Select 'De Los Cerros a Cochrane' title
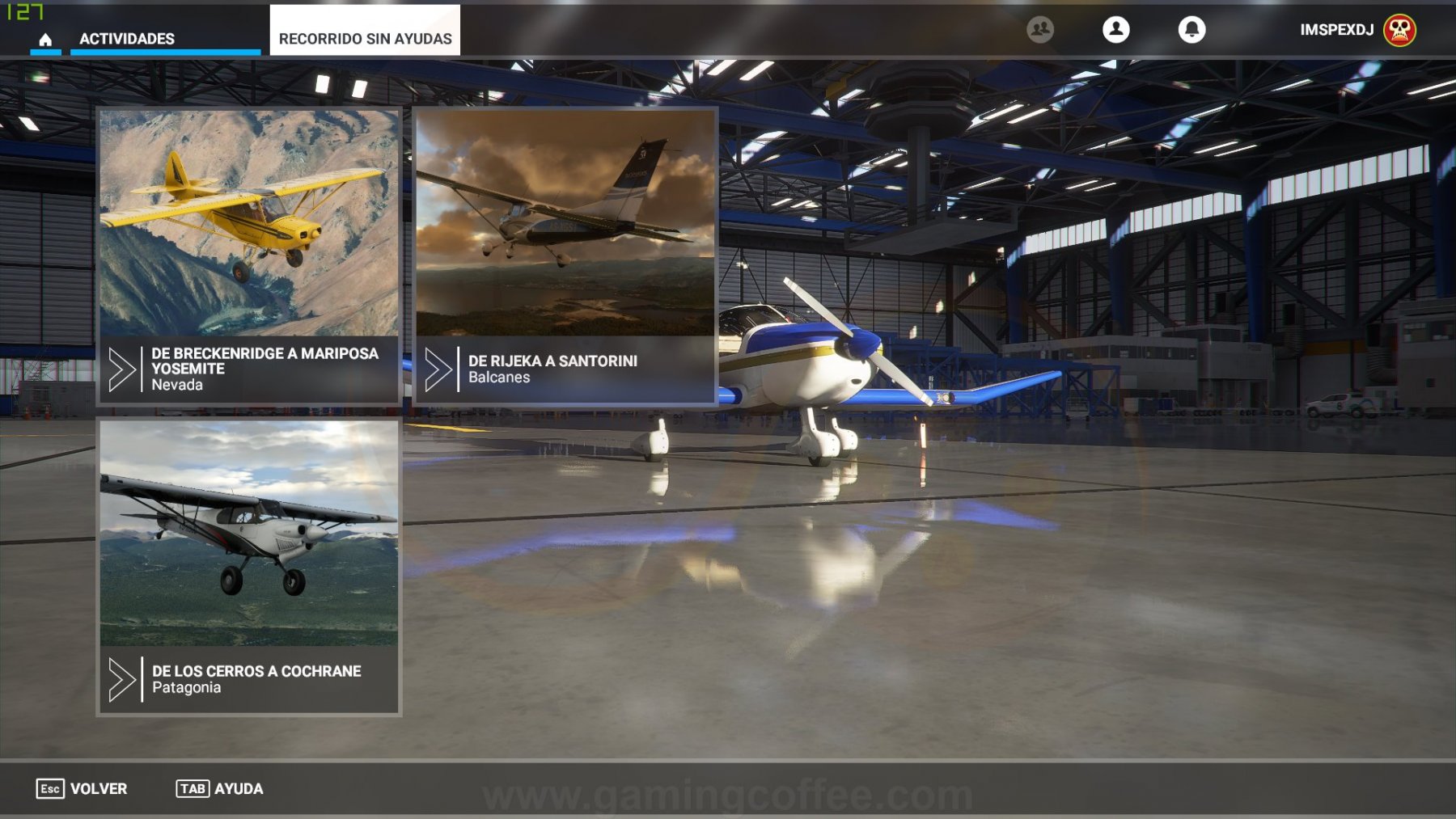The width and height of the screenshot is (1456, 819). [x=256, y=671]
